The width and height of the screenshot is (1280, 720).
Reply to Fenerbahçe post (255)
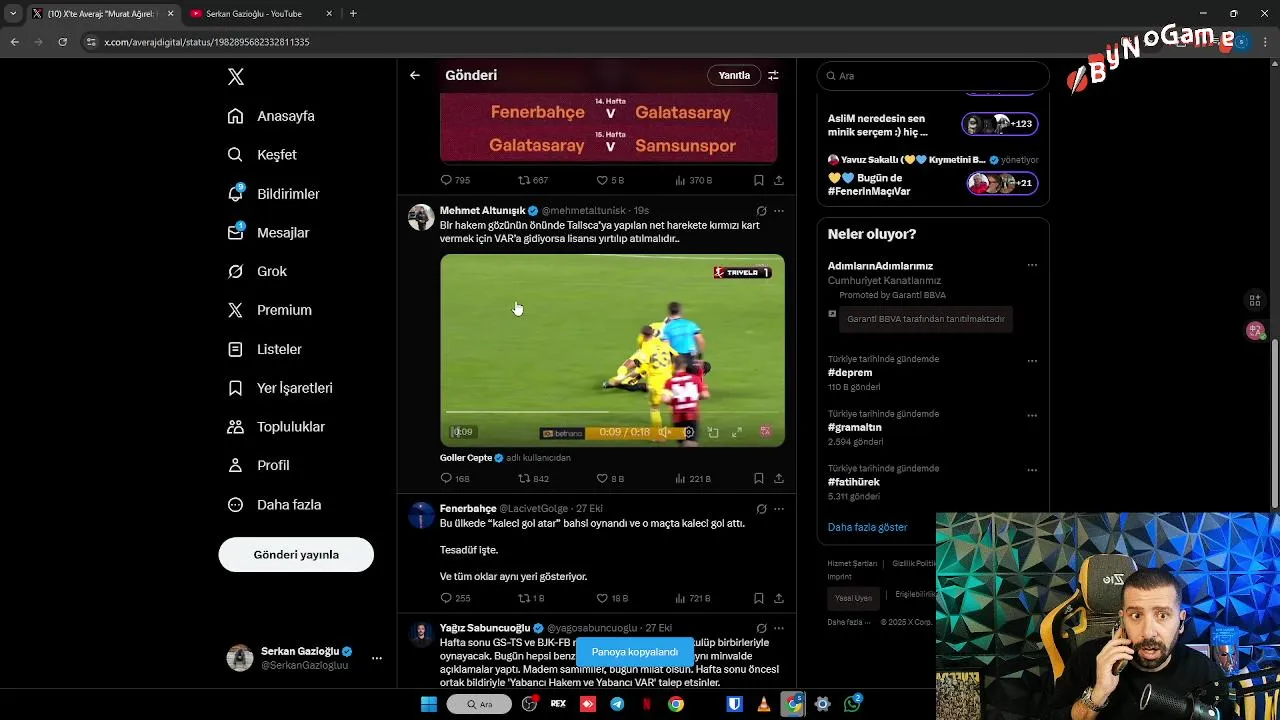455,598
